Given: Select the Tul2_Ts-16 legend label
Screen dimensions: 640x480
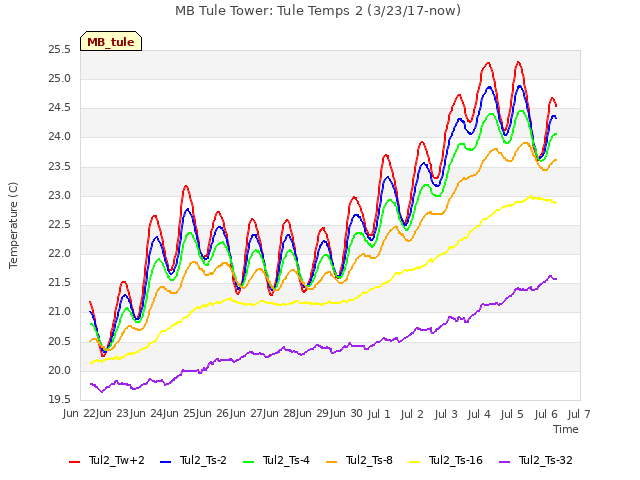Looking at the screenshot, I should click(x=456, y=461).
